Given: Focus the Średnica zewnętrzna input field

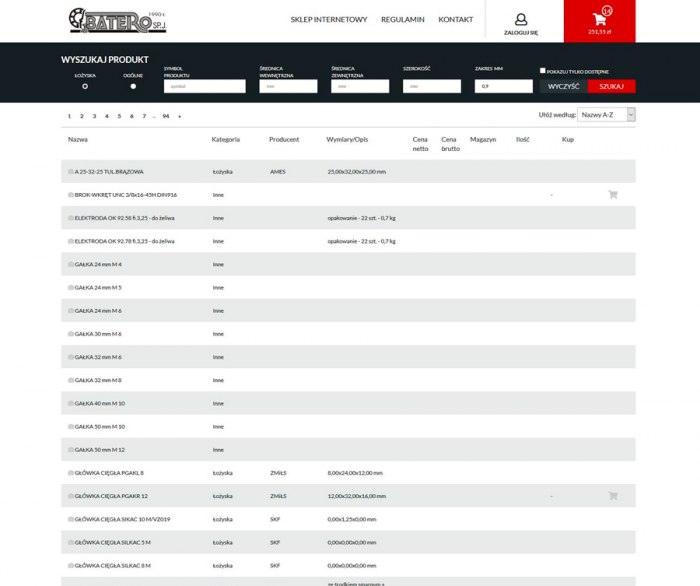Looking at the screenshot, I should (360, 86).
